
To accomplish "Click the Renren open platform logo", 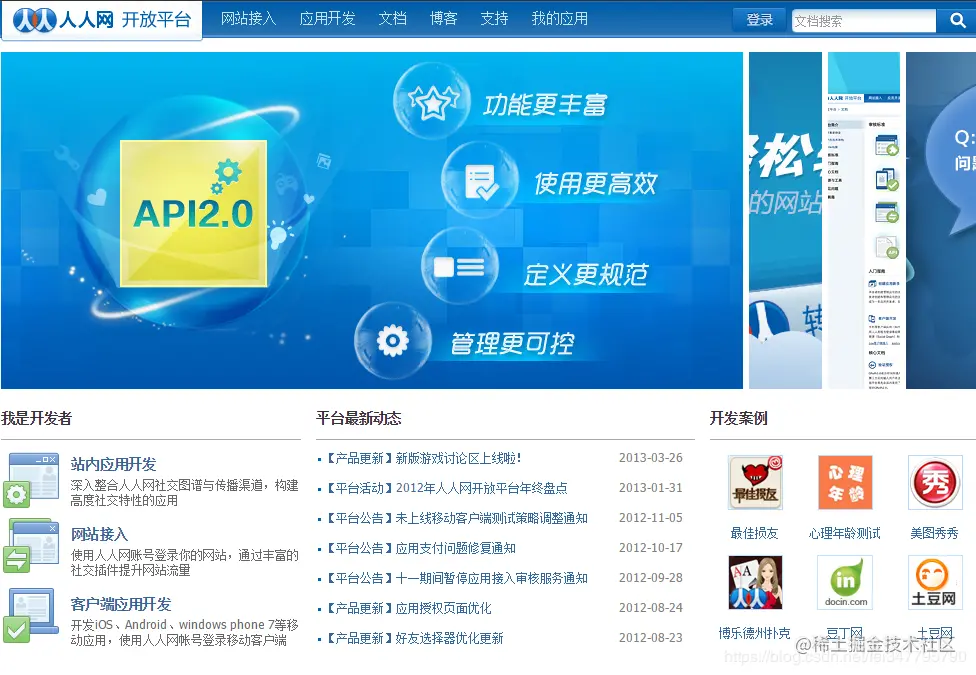I will 102,19.
